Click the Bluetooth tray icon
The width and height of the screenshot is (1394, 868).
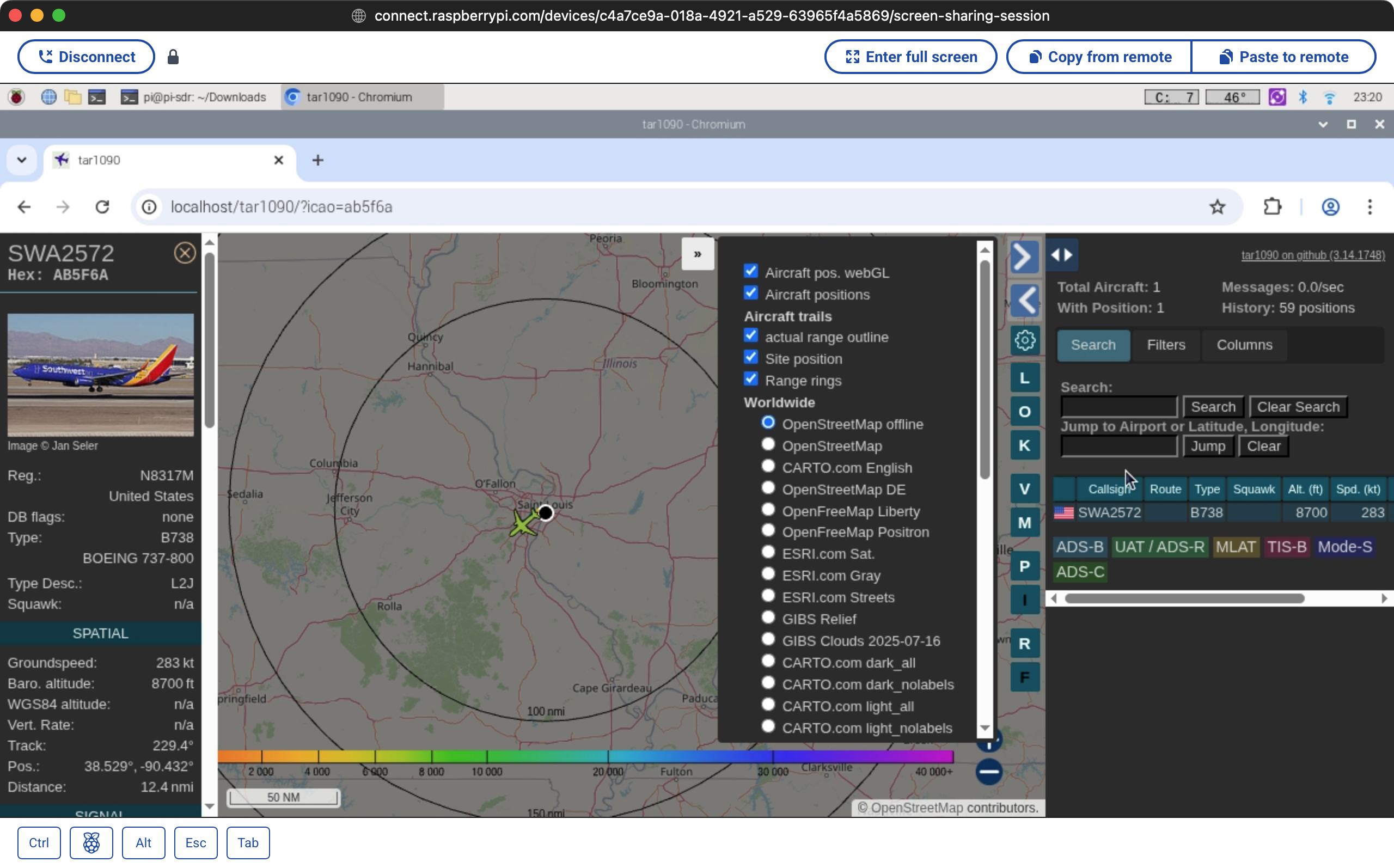pos(1303,97)
